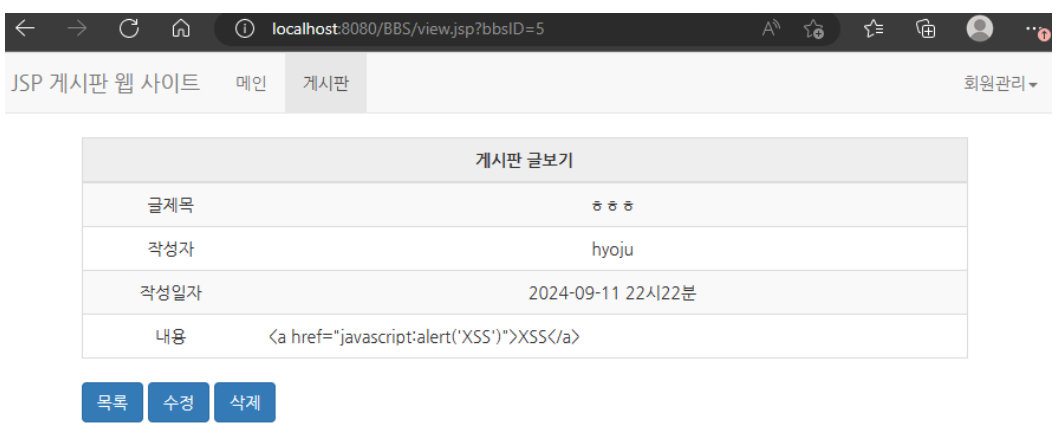Select the 게시판 menu tab
The image size is (1064, 439).
tap(325, 84)
